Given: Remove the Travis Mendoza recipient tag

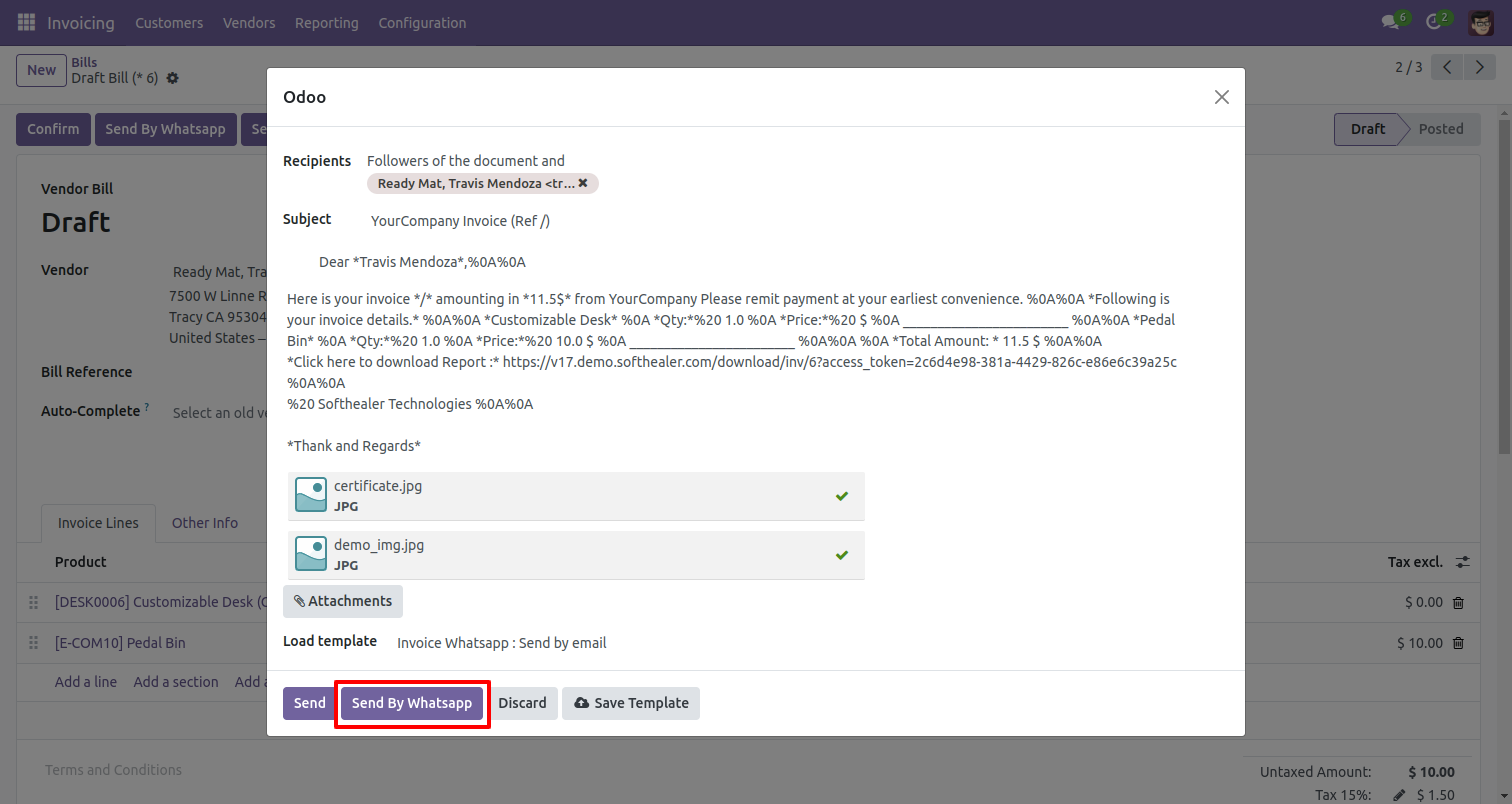Looking at the screenshot, I should [583, 183].
